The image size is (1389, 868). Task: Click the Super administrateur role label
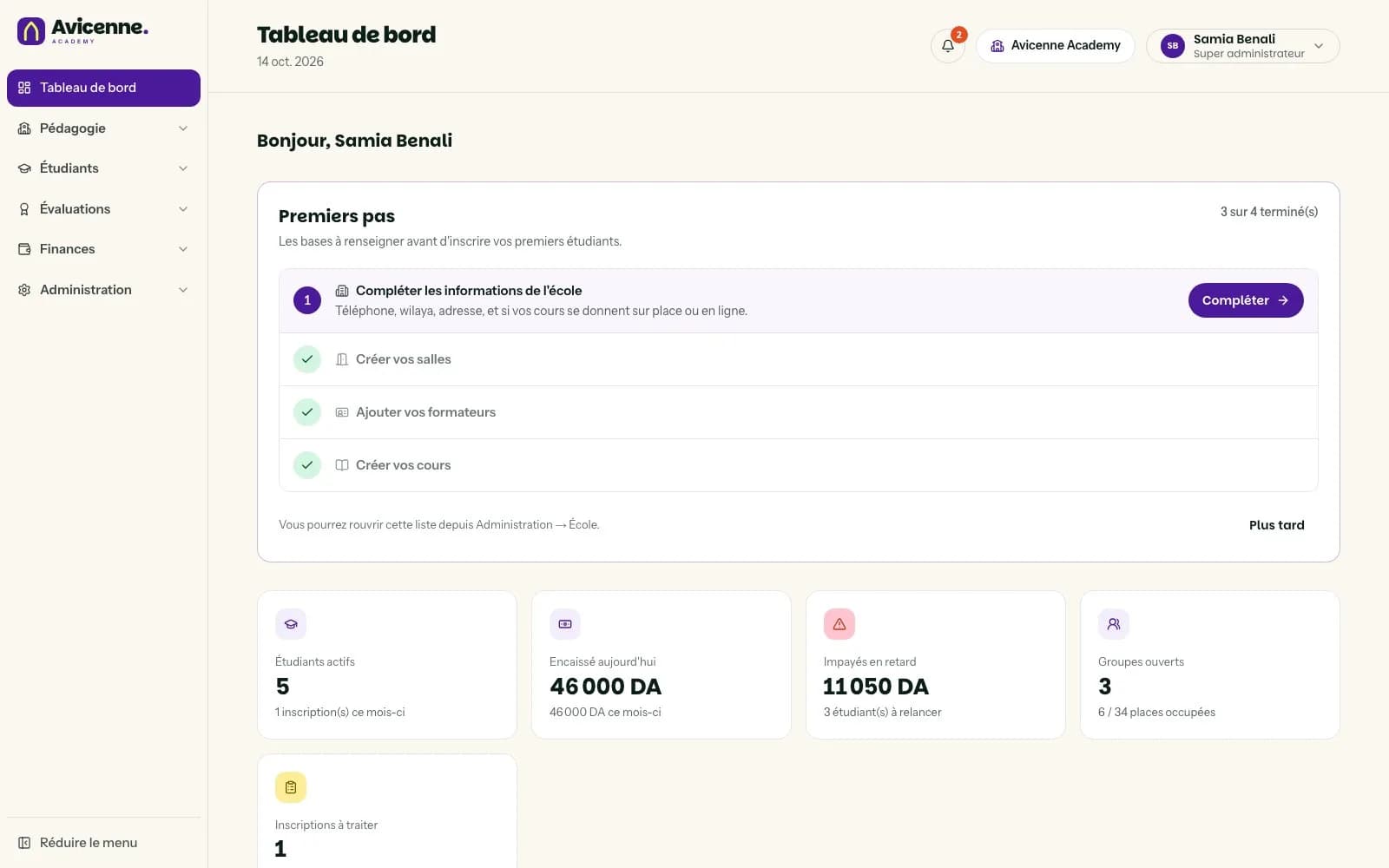point(1248,54)
